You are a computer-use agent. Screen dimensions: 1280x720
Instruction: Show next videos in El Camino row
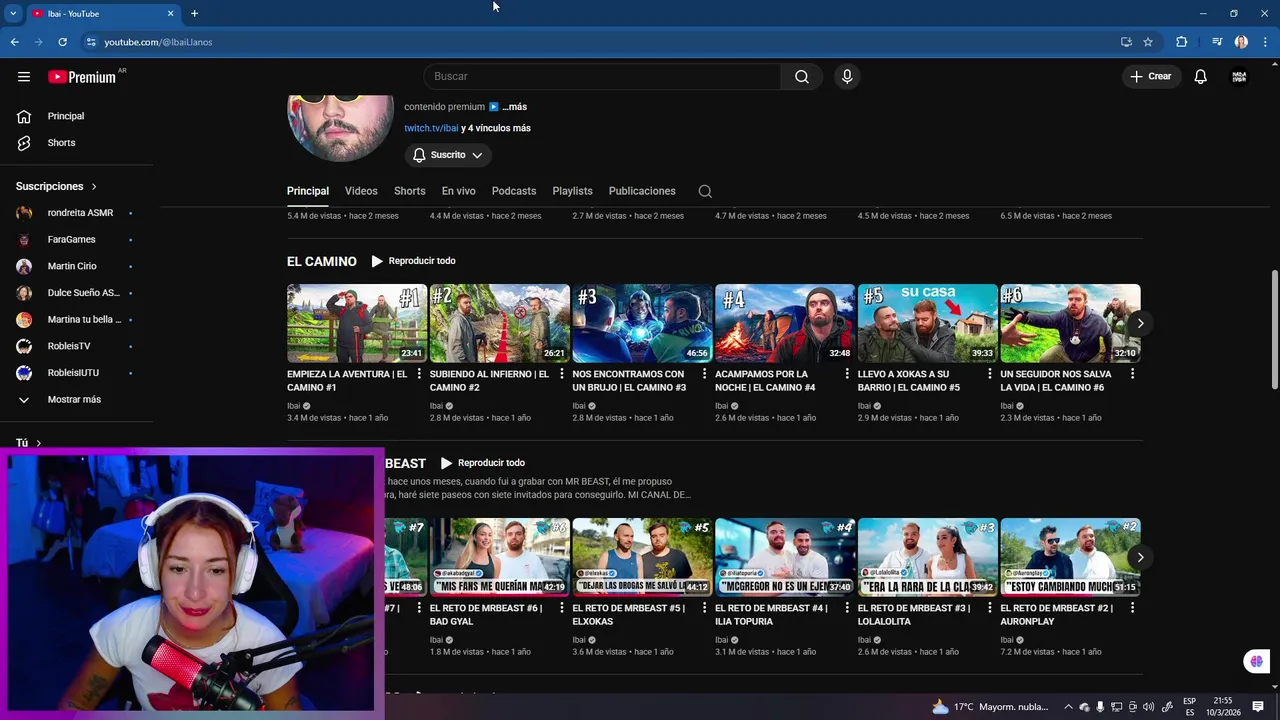click(x=1140, y=323)
